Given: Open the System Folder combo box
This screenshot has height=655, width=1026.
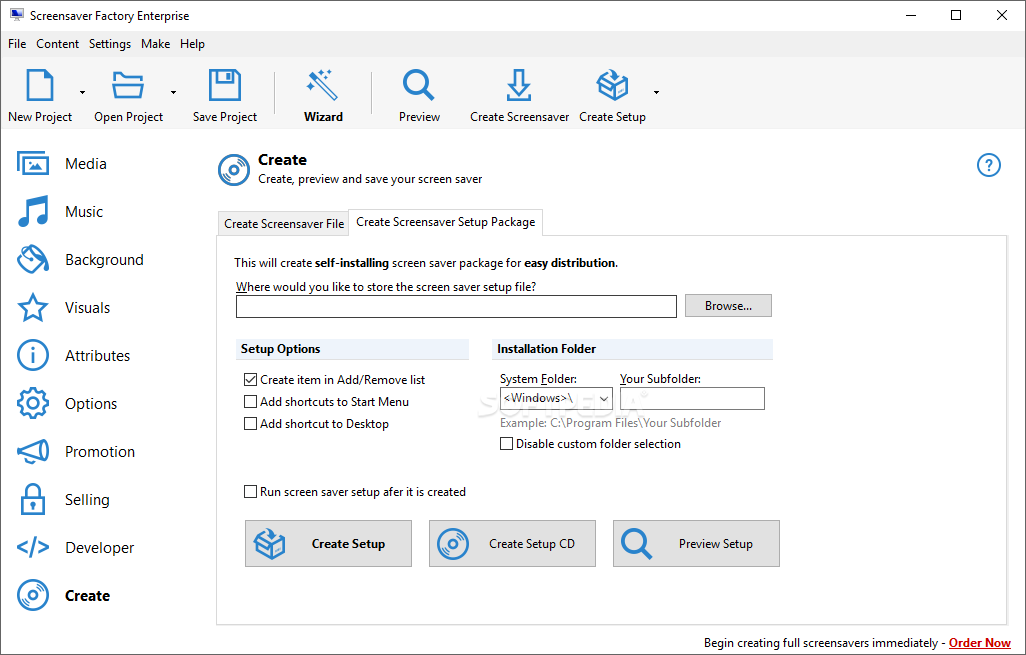Looking at the screenshot, I should pos(556,398).
